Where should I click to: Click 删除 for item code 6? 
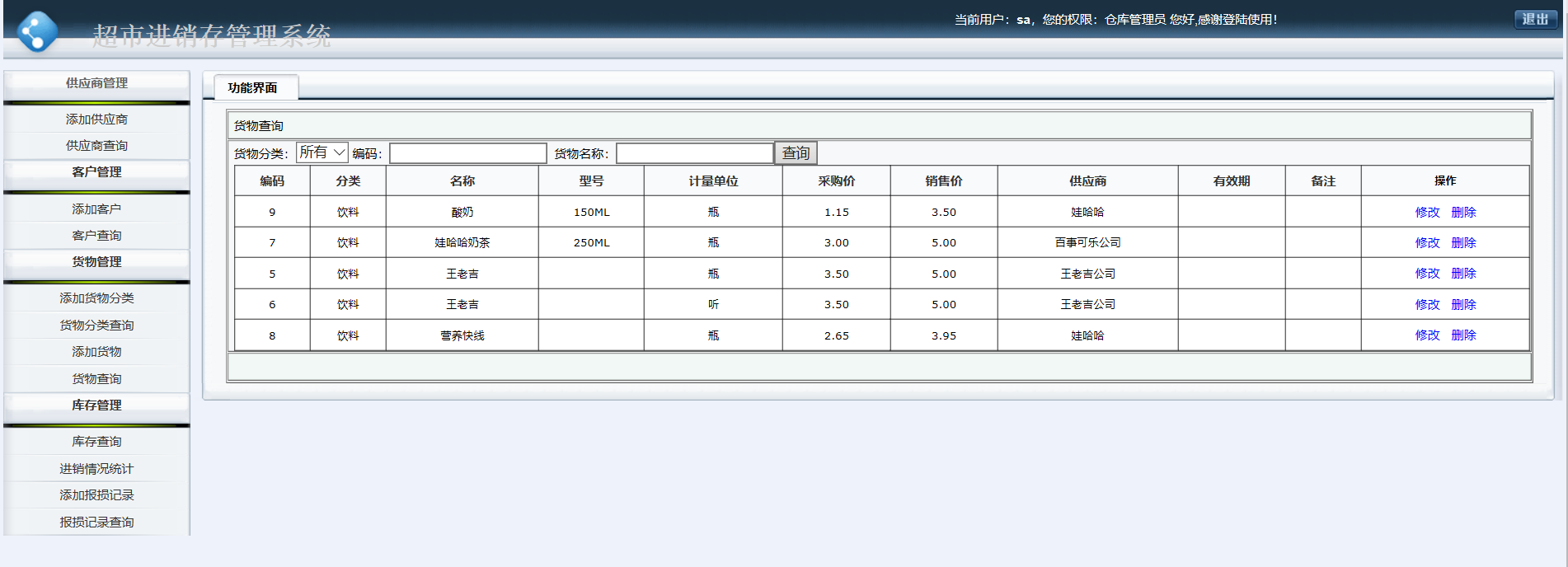point(1463,304)
